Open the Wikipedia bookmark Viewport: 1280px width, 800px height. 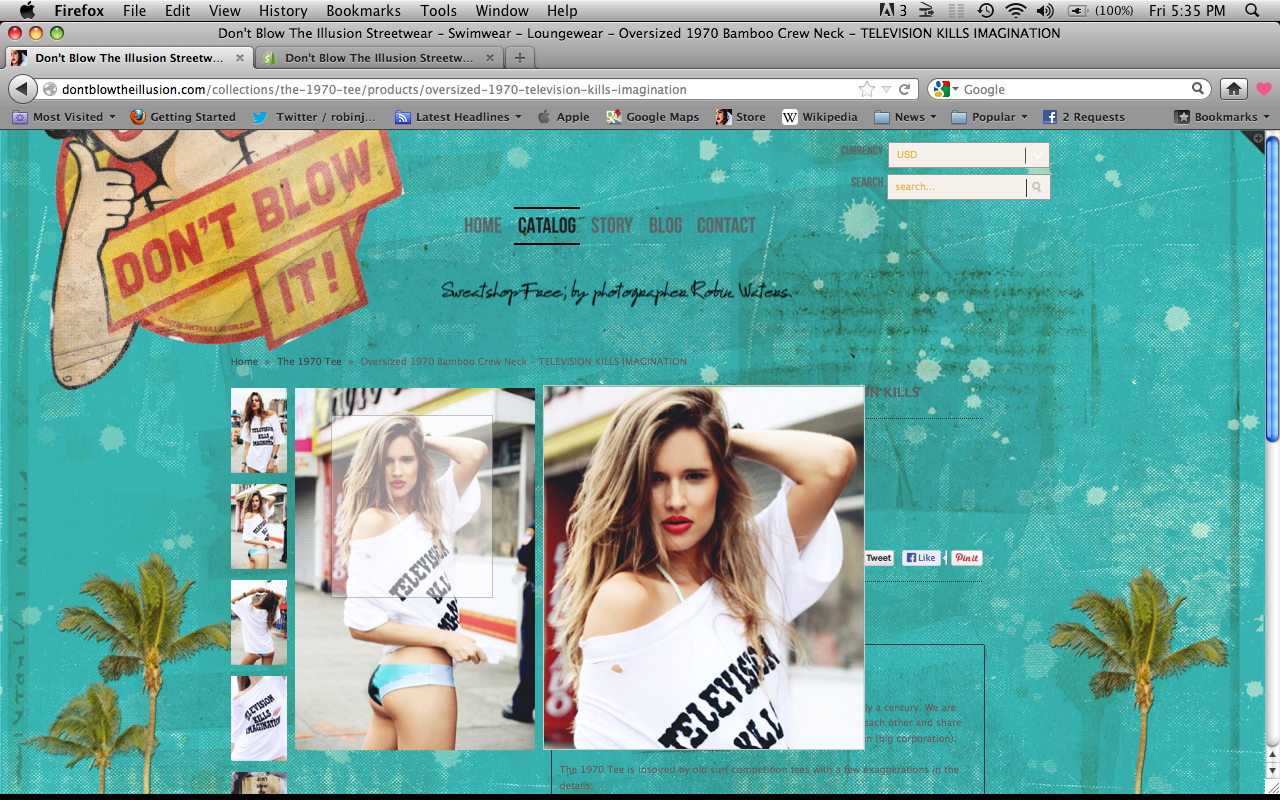coord(819,117)
